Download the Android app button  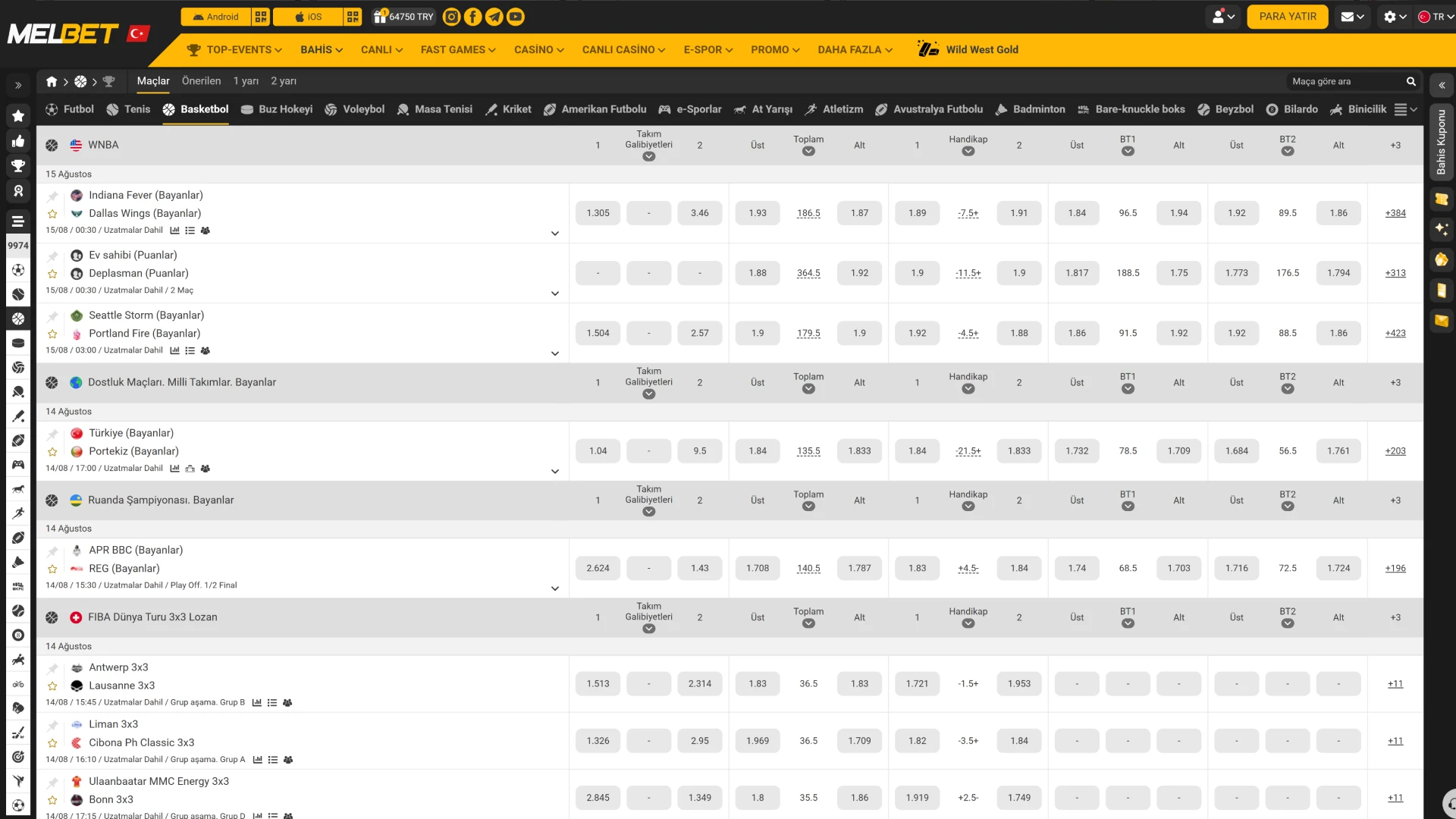click(215, 17)
